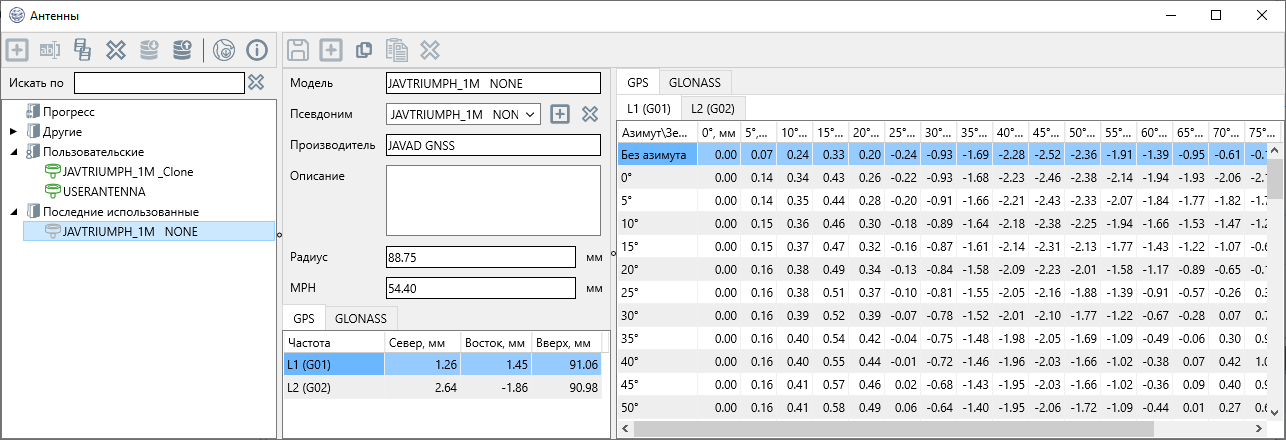This screenshot has height=440, width=1286.
Task: Click the add new antenna icon in left toolbar
Action: pos(17,49)
